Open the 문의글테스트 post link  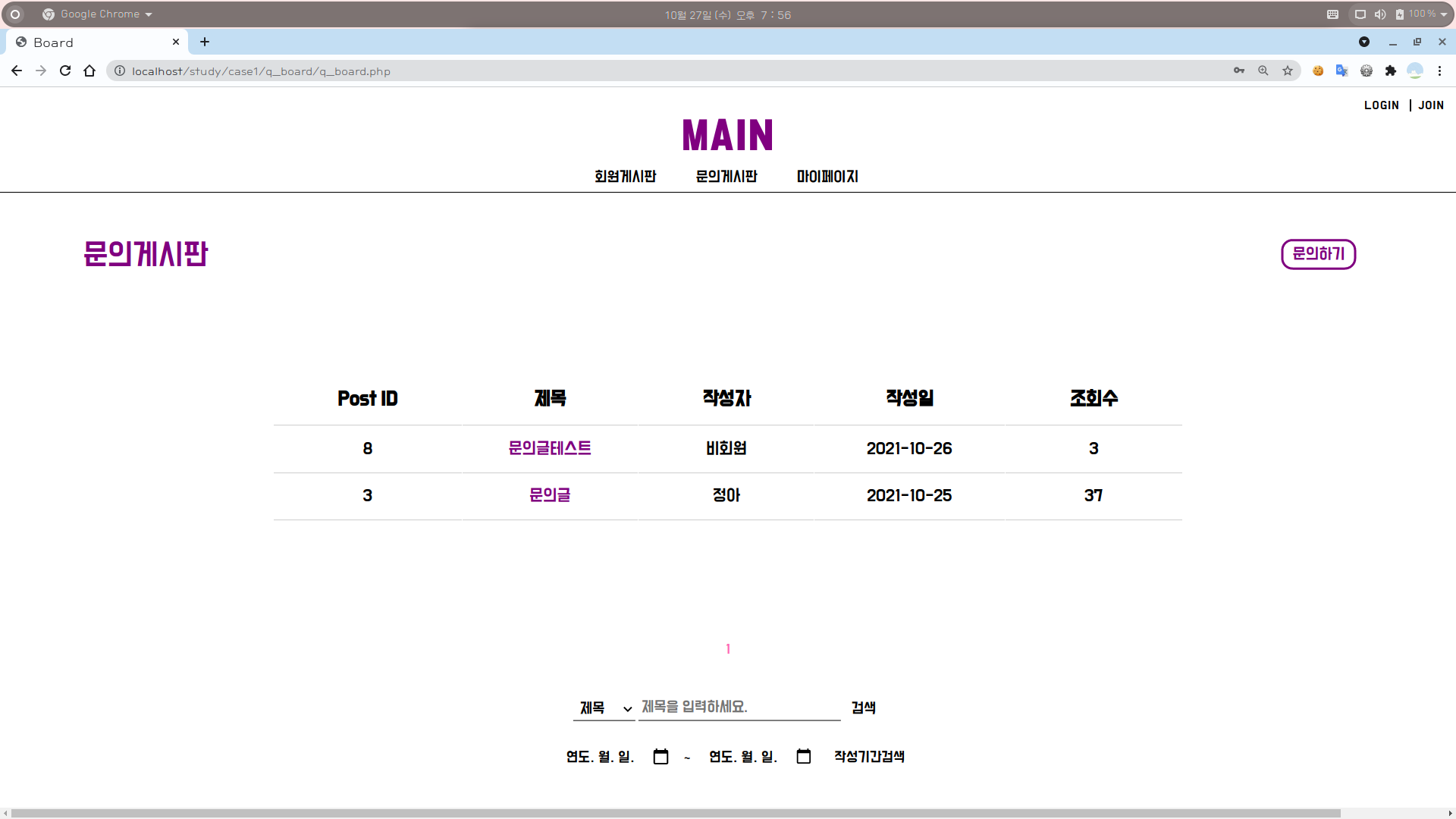tap(550, 448)
